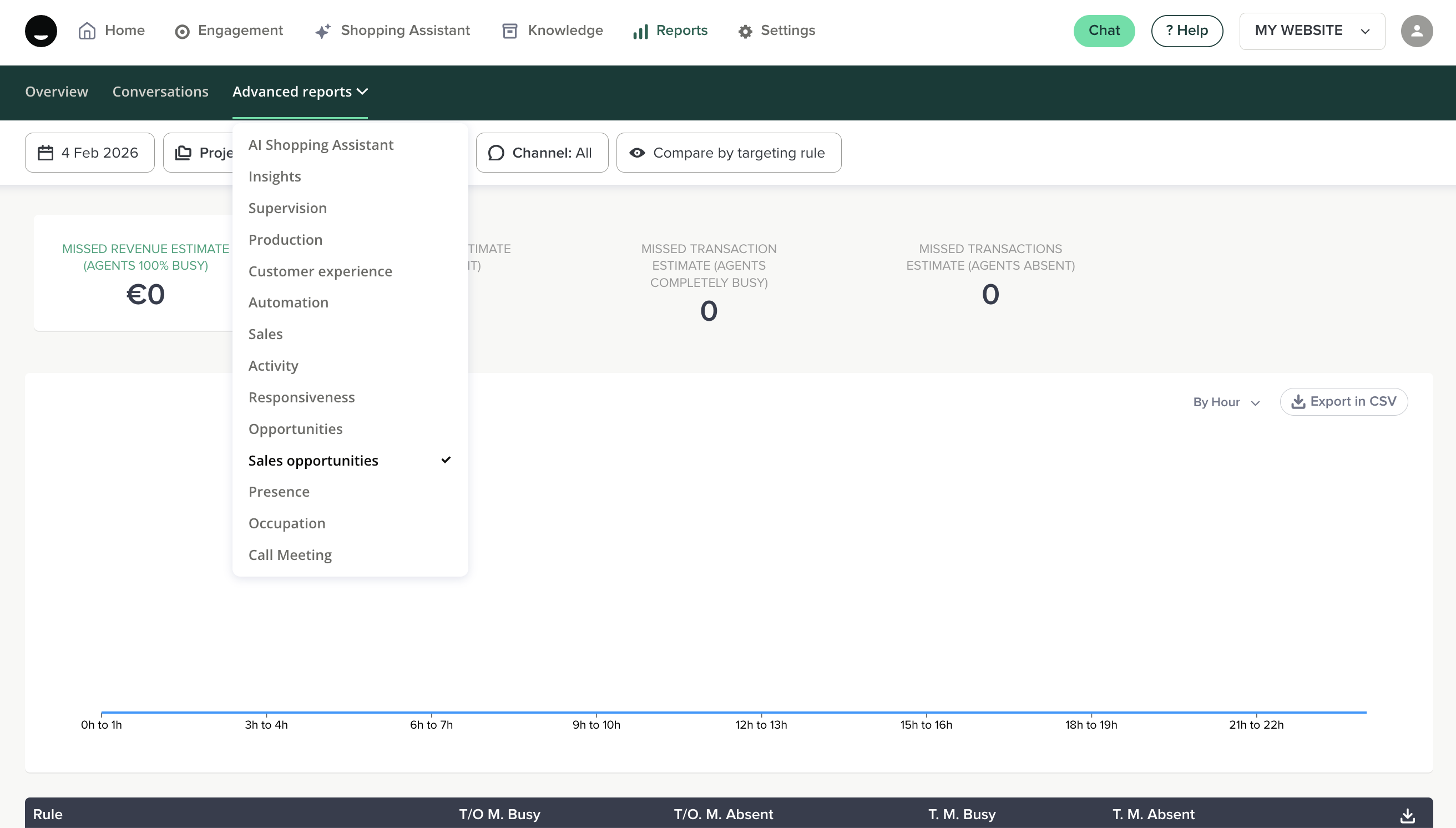
Task: Open the By Hour grouping dropdown
Action: pos(1226,402)
